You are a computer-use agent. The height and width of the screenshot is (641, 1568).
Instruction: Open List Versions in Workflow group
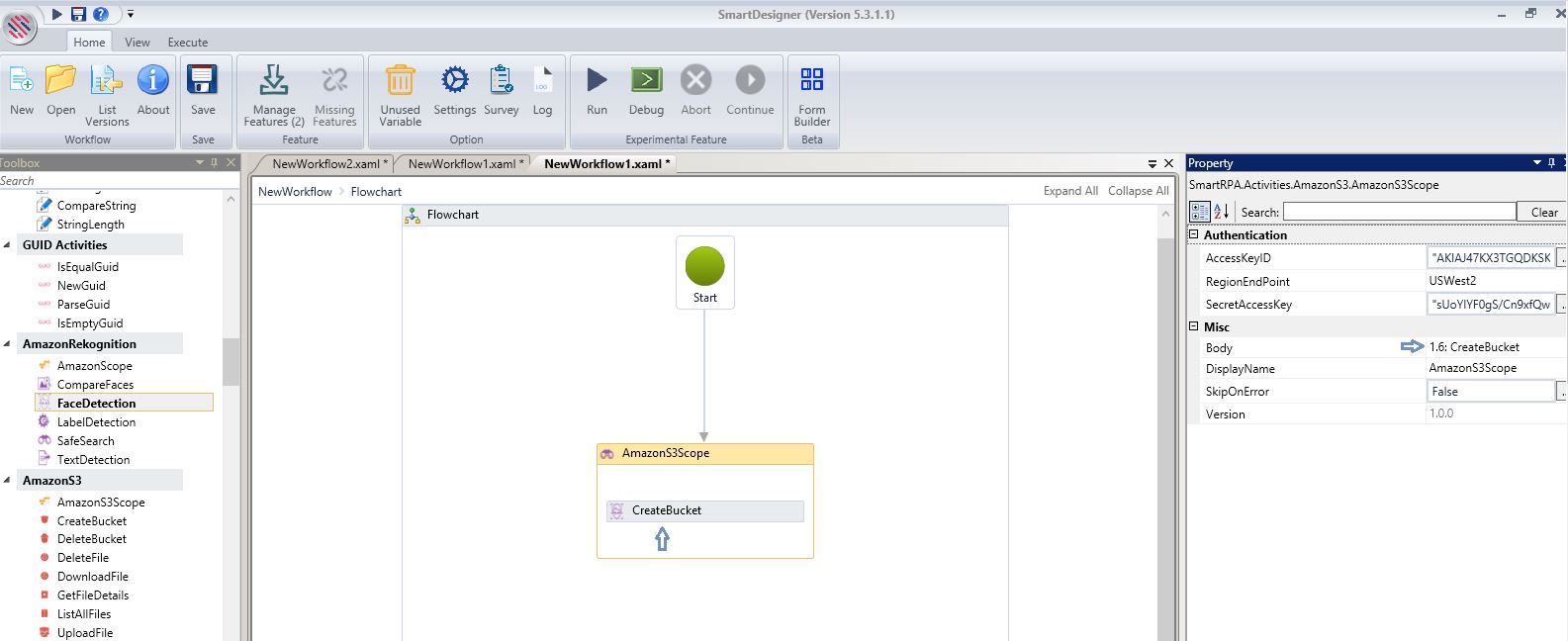pyautogui.click(x=107, y=80)
